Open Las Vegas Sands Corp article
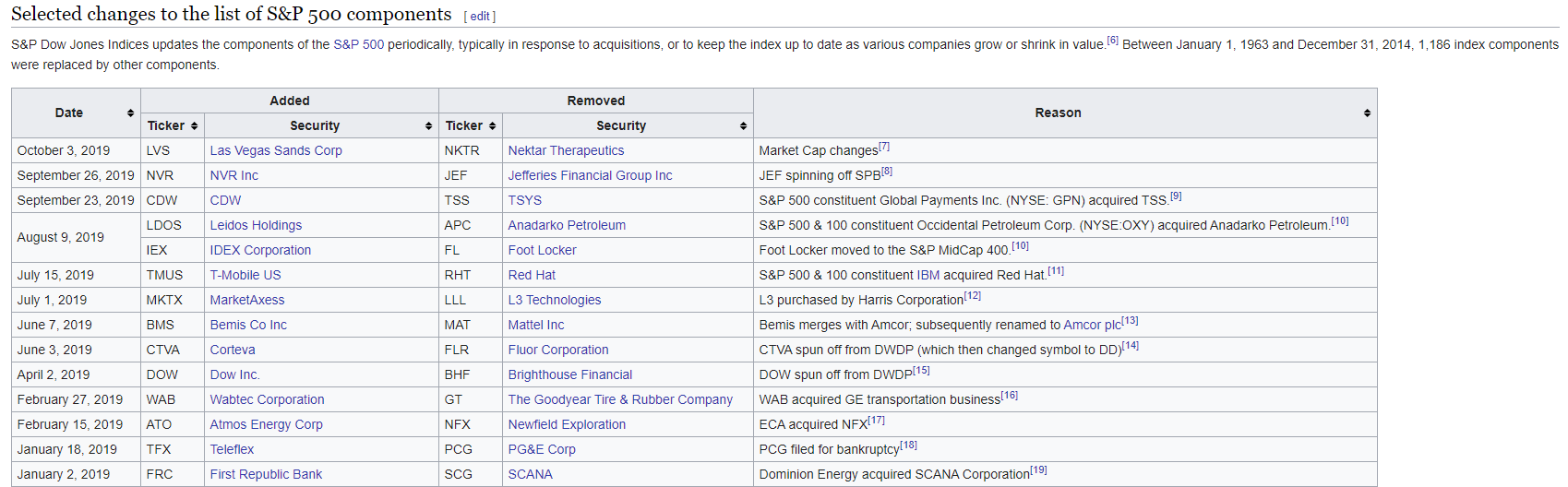The image size is (1568, 487). 276,150
